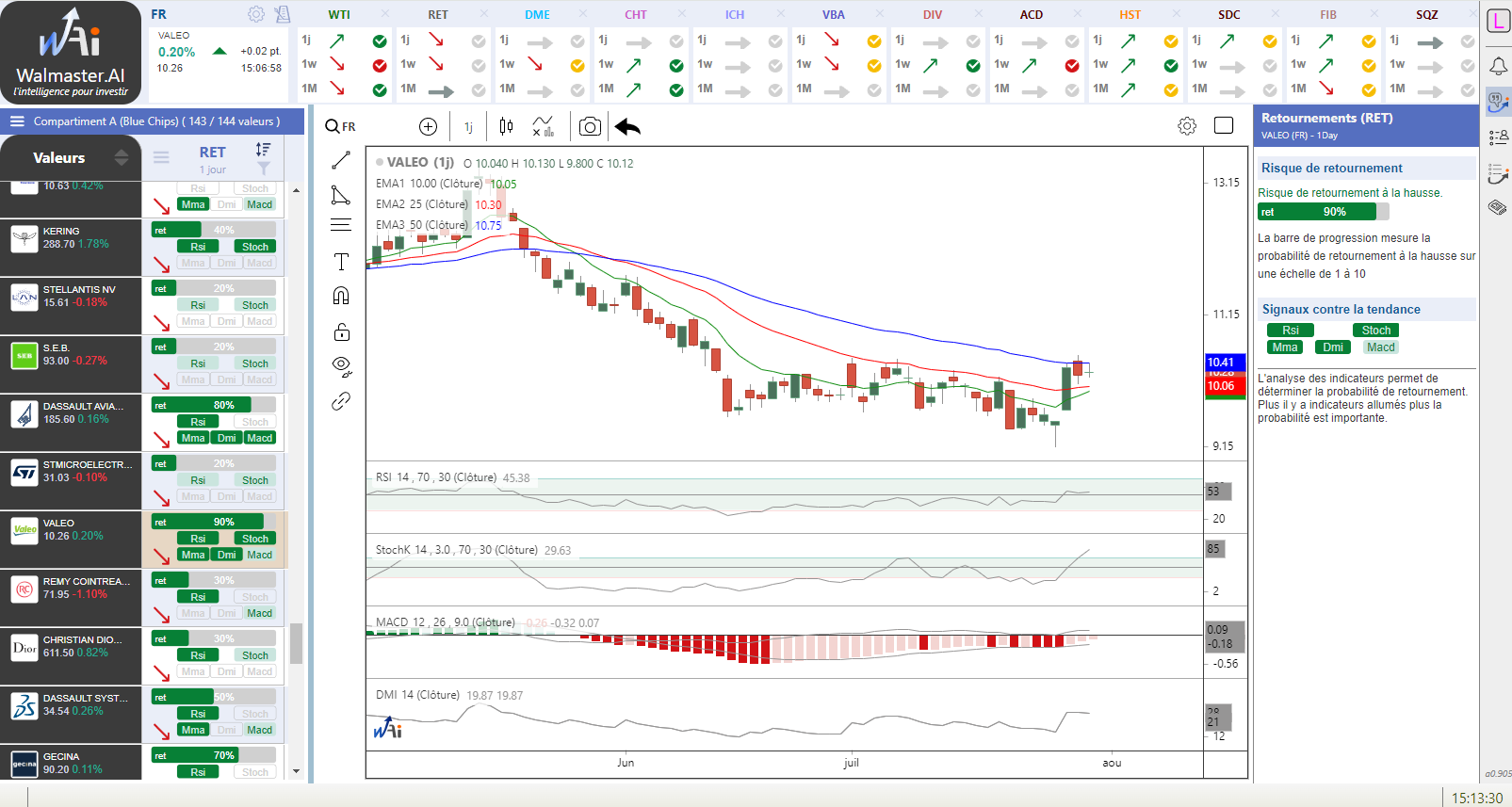The image size is (1512, 807).
Task: Select the text annotation tool
Action: click(341, 262)
